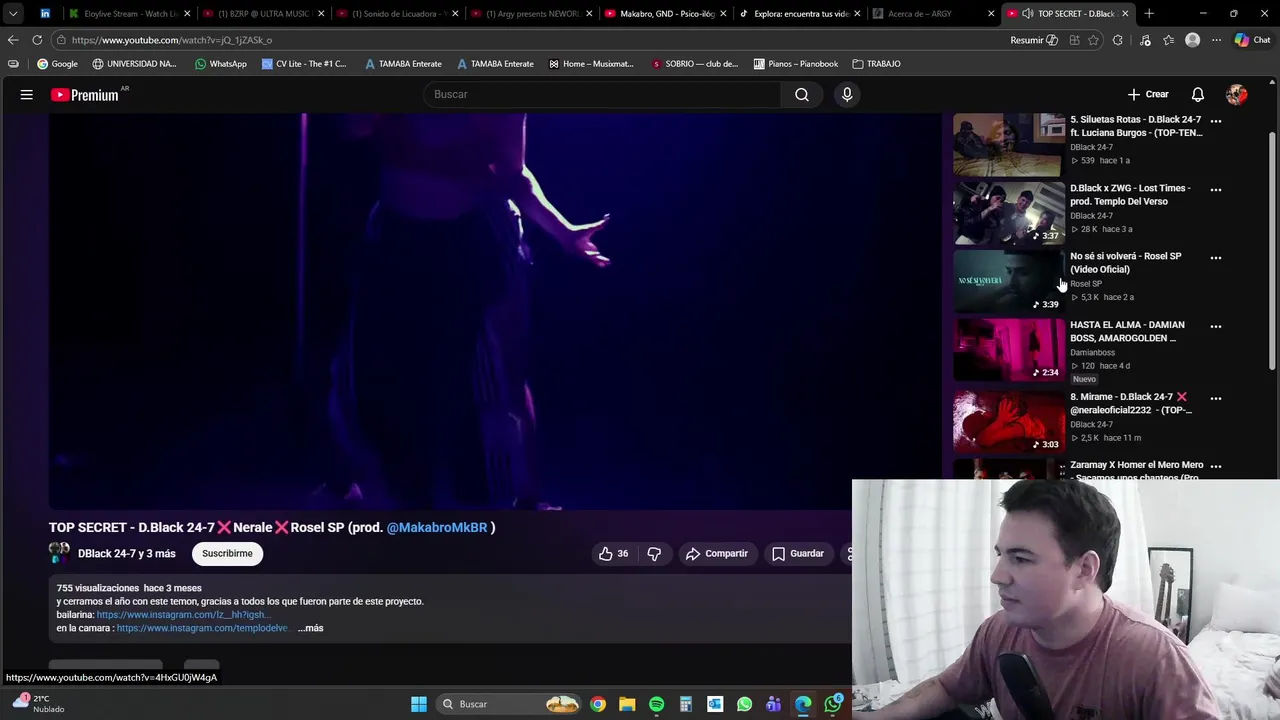Screen dimensions: 1280x720
Task: Open Microsoft Teams from taskbar
Action: pos(773,704)
